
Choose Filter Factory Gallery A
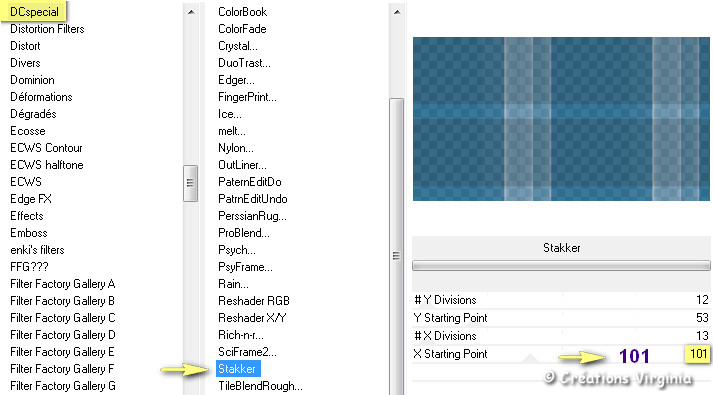(x=63, y=284)
